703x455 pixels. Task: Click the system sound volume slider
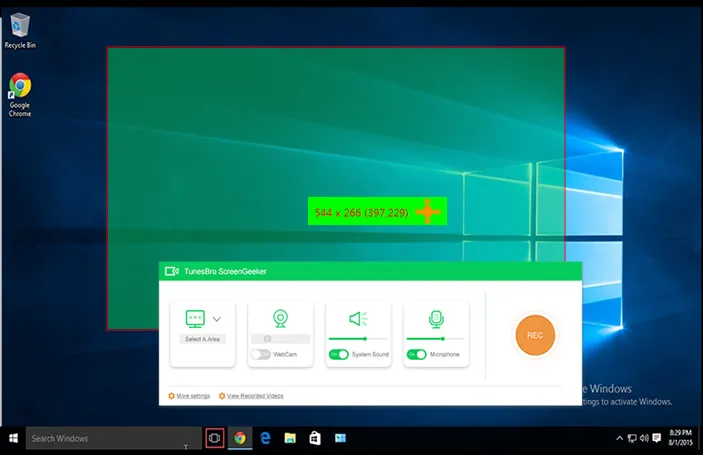[x=359, y=339]
